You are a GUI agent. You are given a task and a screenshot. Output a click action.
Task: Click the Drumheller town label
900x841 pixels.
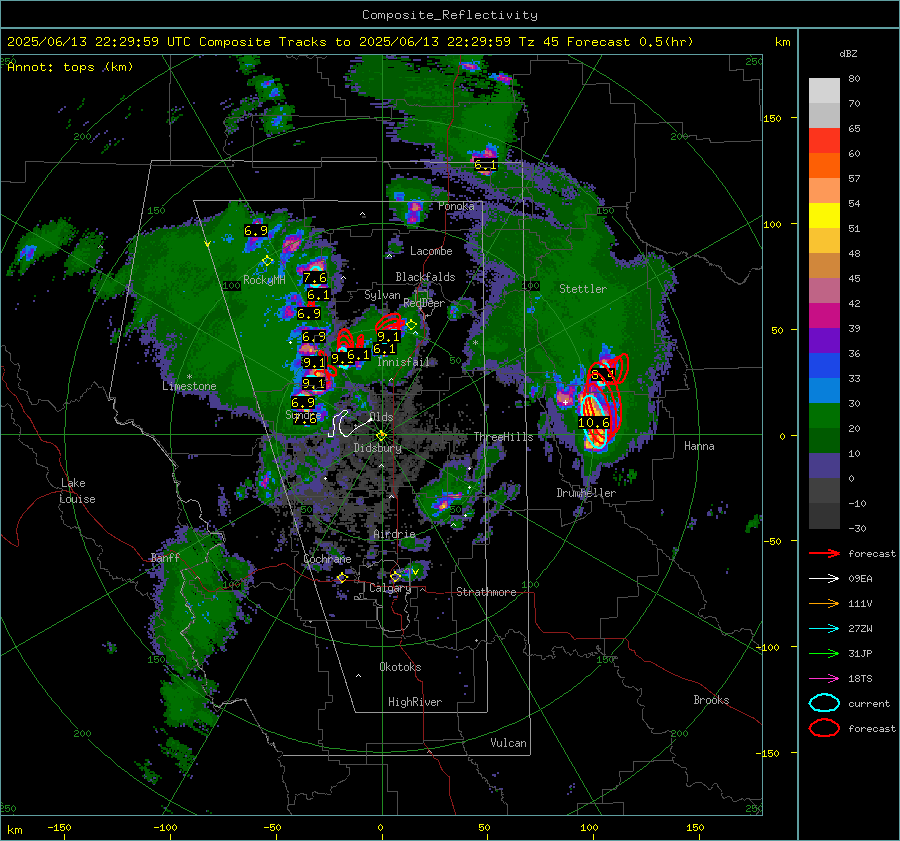[x=586, y=493]
